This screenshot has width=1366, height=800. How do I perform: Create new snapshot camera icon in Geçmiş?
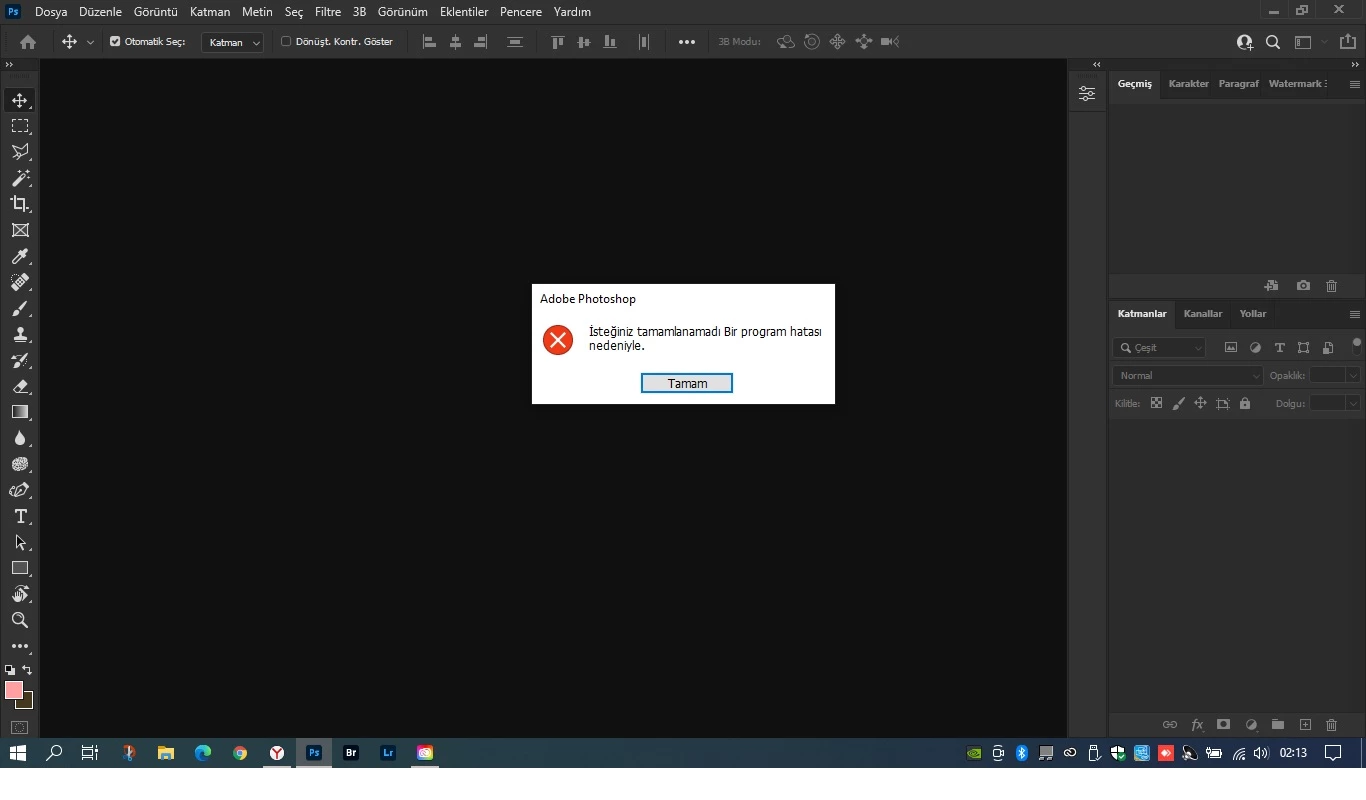(1303, 286)
